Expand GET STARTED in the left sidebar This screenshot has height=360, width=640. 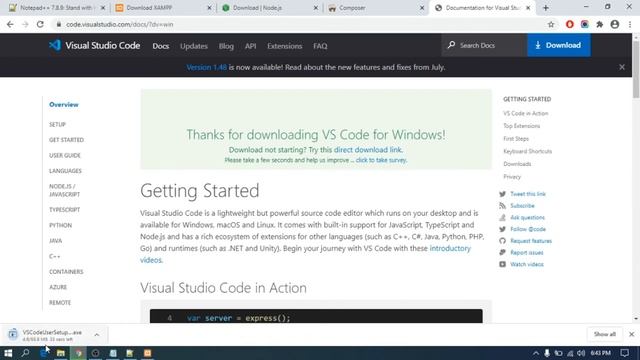(66, 140)
